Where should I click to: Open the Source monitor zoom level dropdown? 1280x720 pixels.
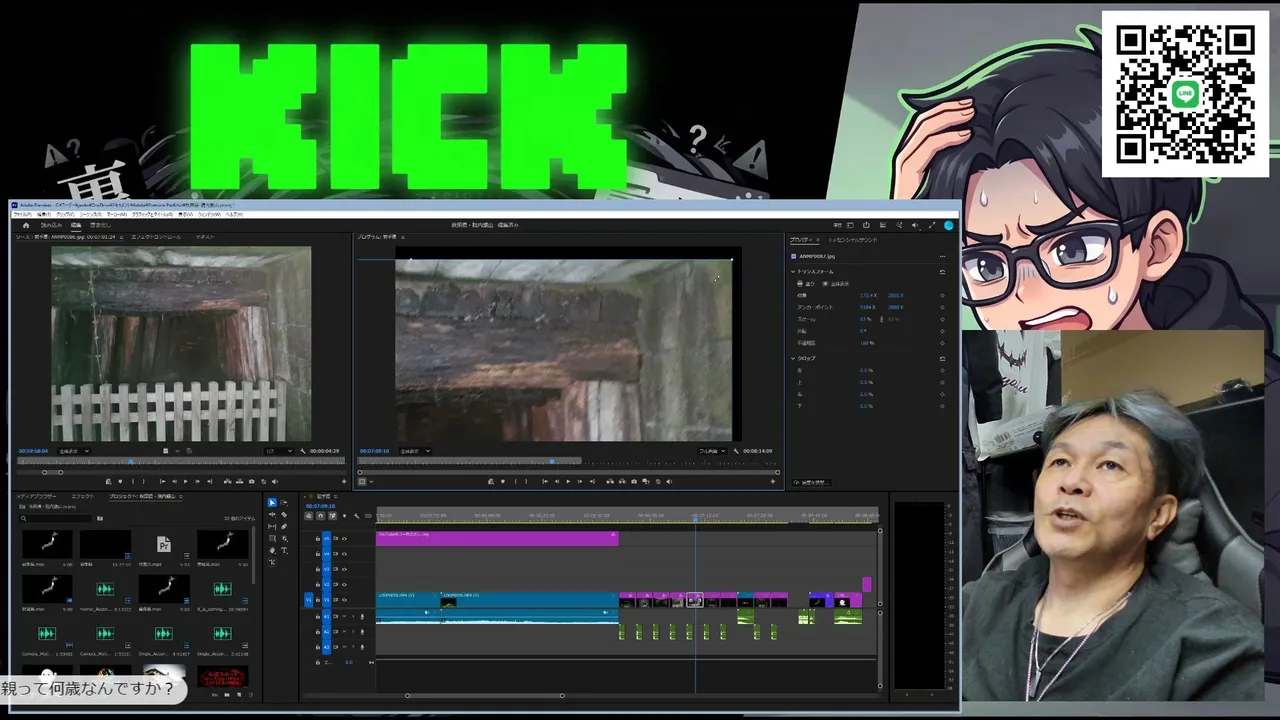point(73,451)
